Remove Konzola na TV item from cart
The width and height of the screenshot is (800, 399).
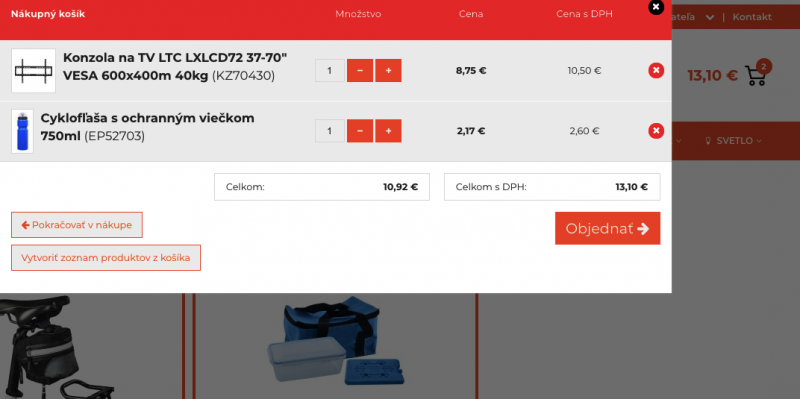656,70
